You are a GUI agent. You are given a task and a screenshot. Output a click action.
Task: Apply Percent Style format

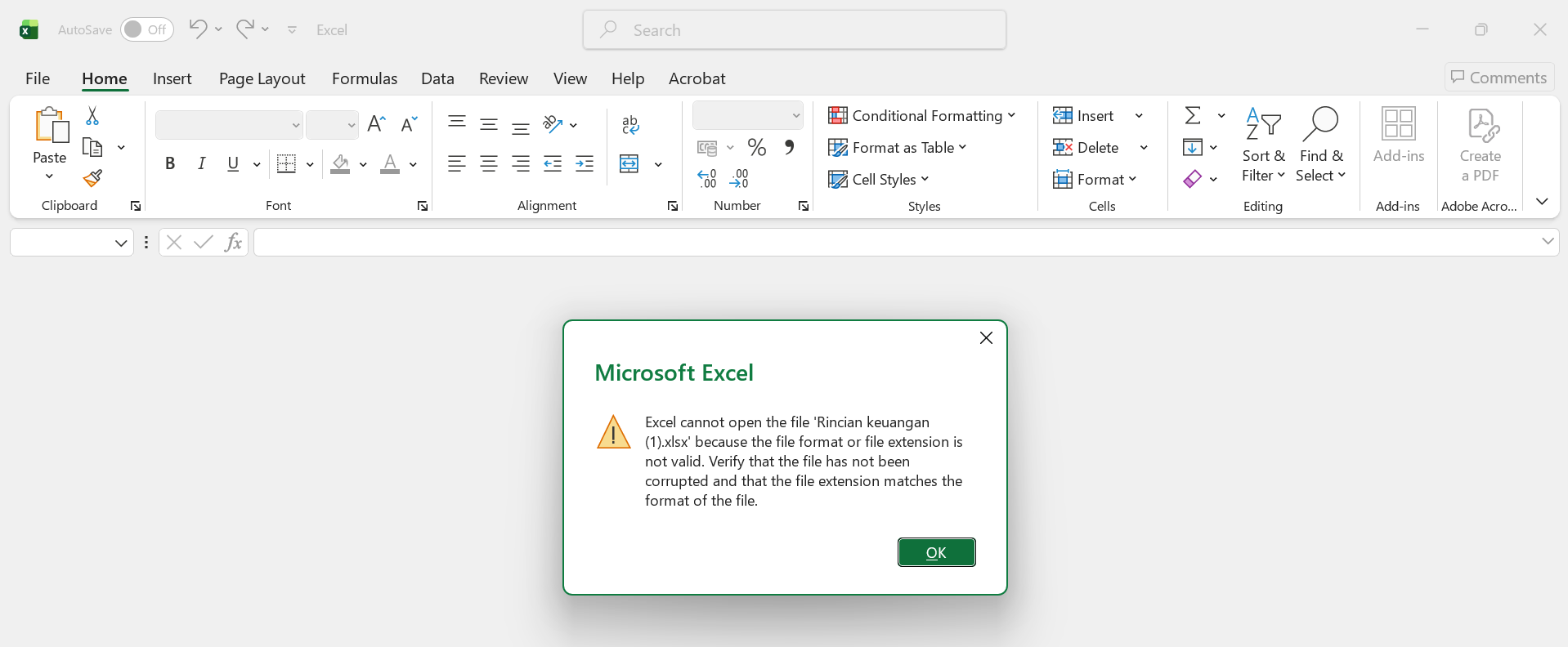point(757,147)
